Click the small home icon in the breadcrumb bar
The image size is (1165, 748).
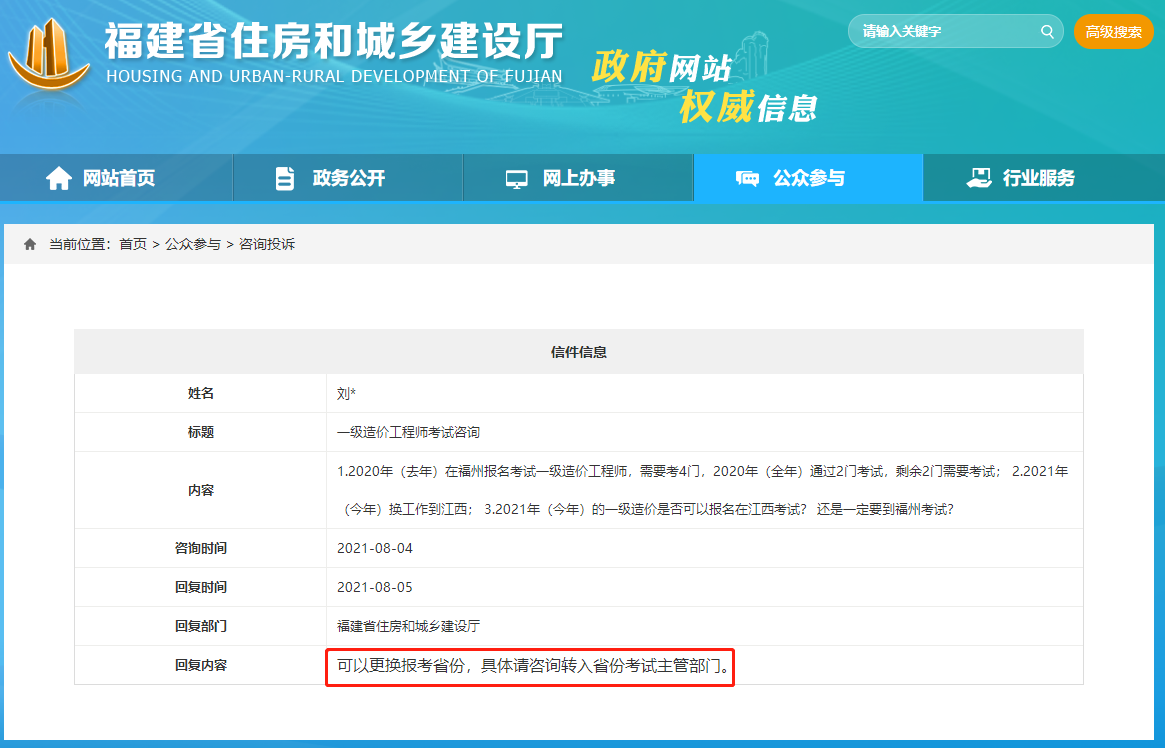28,242
